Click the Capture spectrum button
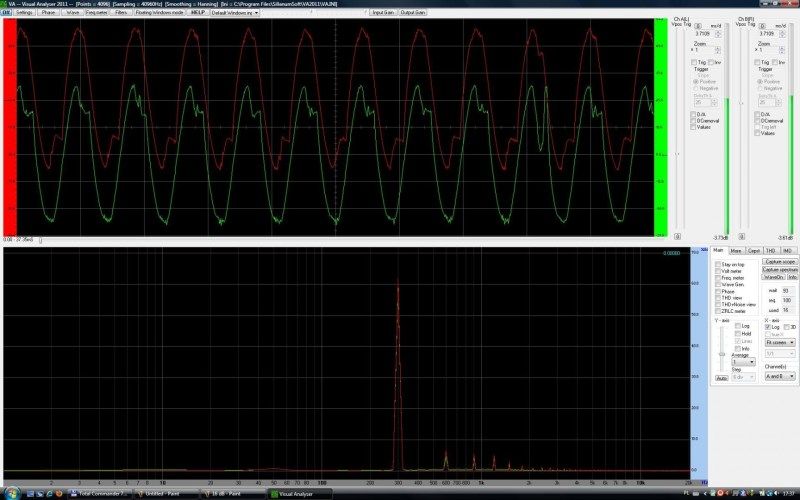 coord(780,269)
